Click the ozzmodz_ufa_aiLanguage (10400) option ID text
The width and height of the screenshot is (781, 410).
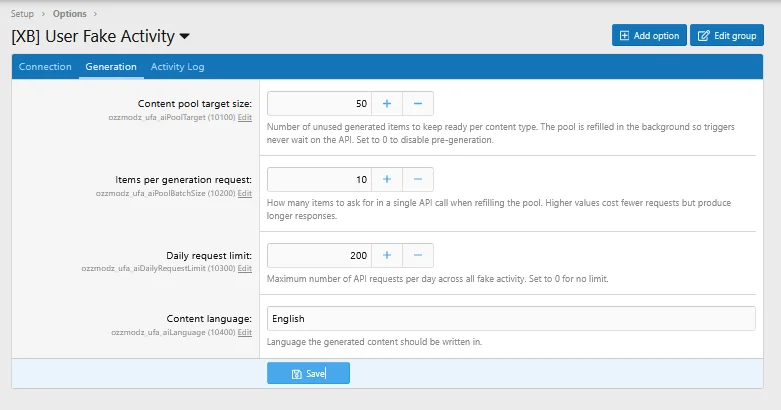click(x=173, y=332)
